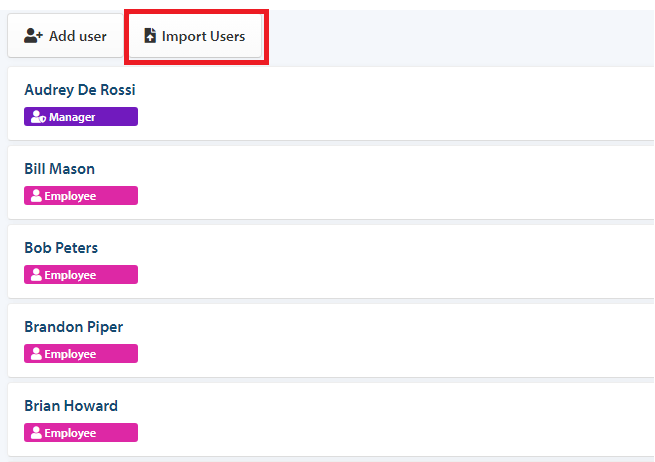Open Bob Peters' user entry

(x=331, y=261)
